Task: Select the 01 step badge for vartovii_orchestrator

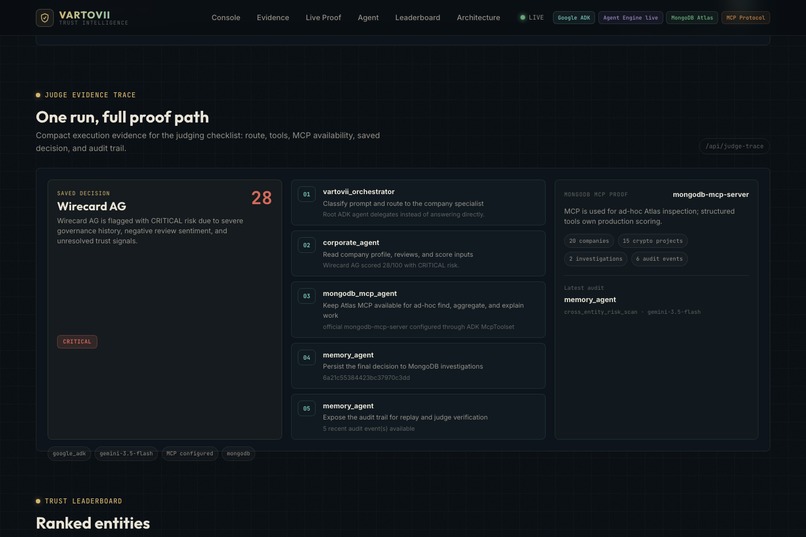Action: click(306, 194)
